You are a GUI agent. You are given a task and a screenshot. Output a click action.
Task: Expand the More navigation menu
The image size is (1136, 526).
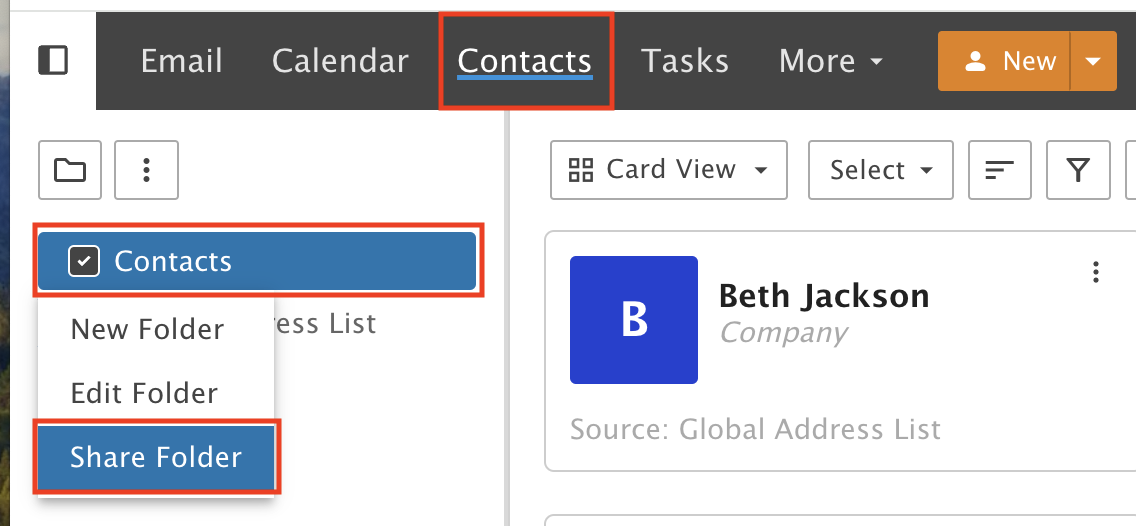(831, 61)
